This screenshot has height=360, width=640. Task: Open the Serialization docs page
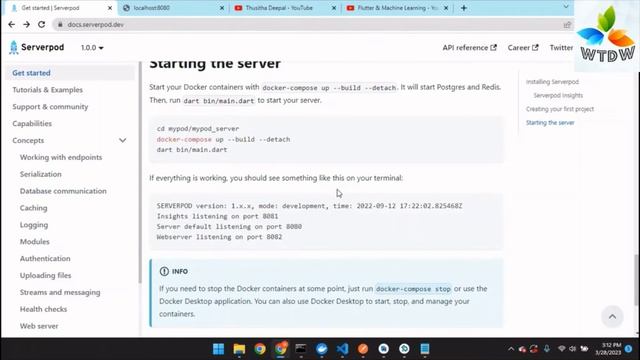point(40,174)
